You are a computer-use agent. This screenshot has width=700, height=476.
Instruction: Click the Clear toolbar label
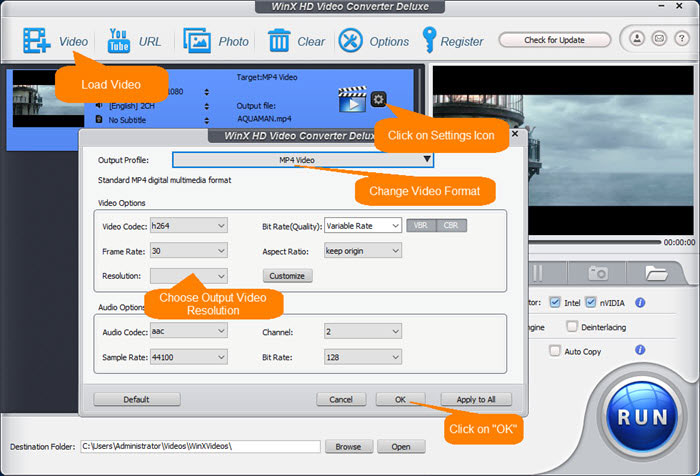311,42
